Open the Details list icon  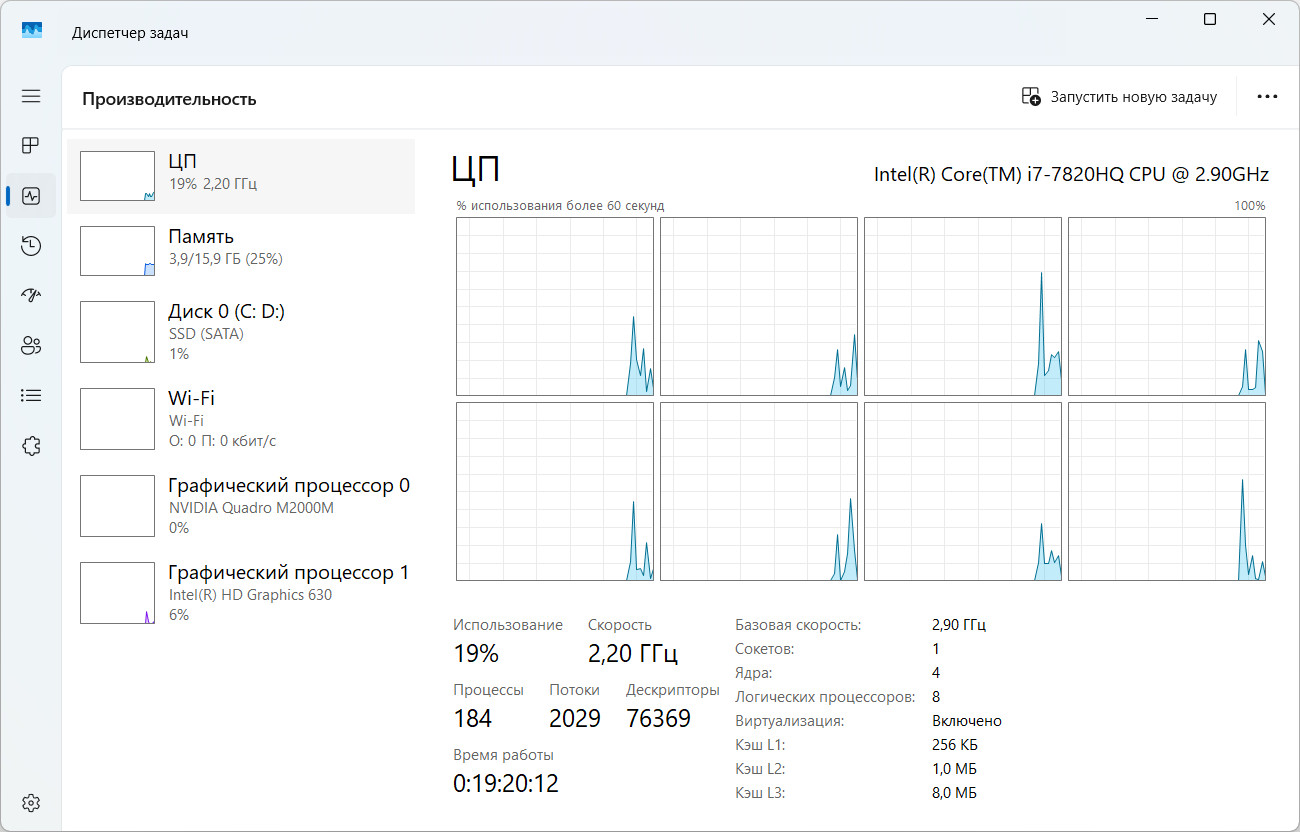pyautogui.click(x=31, y=396)
